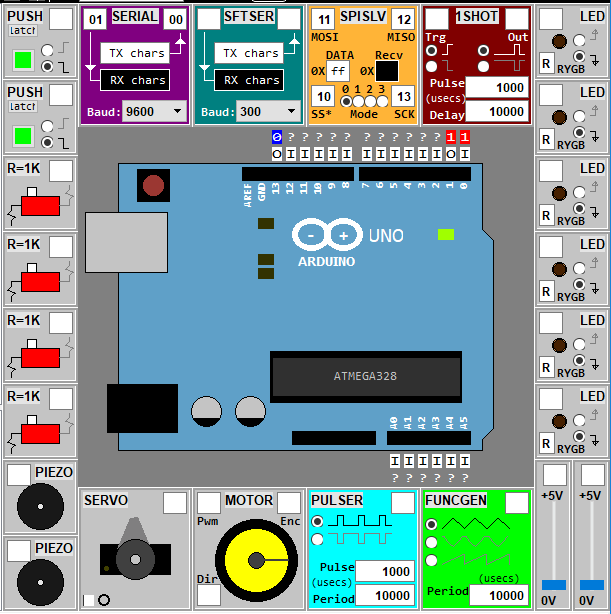Click the yellow MOTOR wheel
Image resolution: width=611 pixels, height=614 pixels.
point(256,561)
